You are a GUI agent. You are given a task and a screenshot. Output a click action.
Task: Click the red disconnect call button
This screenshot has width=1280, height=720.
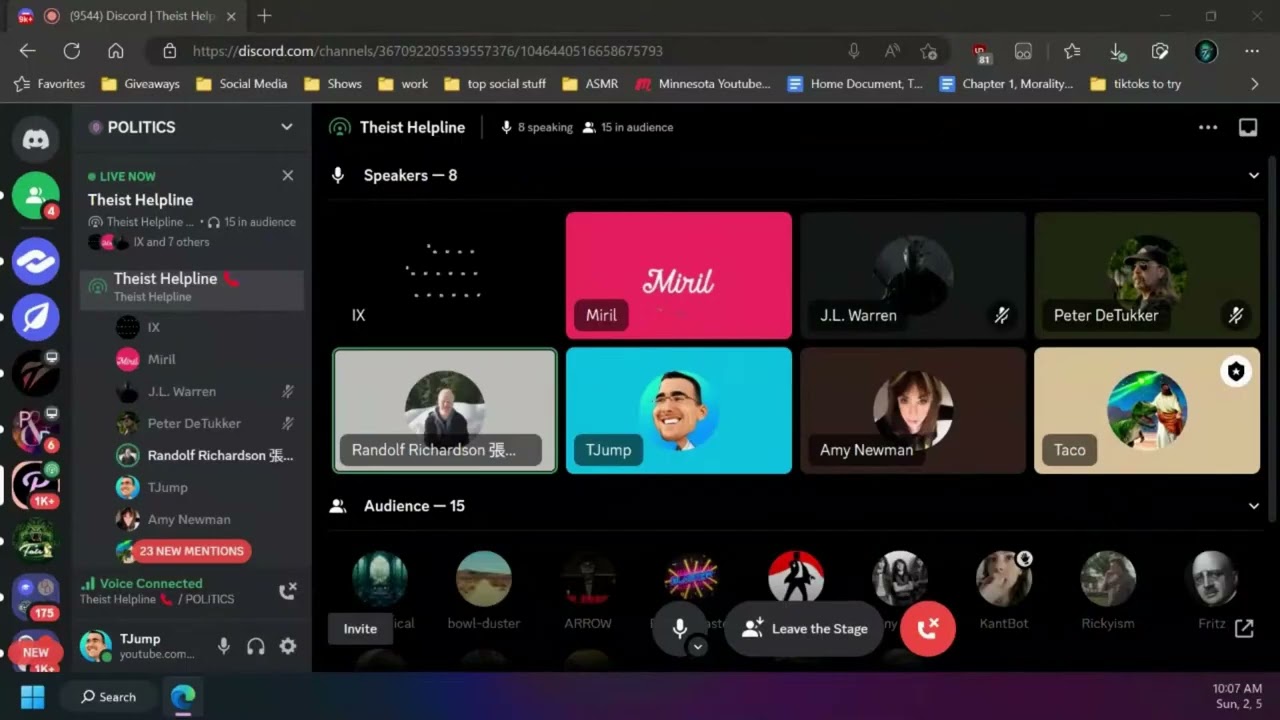[x=928, y=628]
